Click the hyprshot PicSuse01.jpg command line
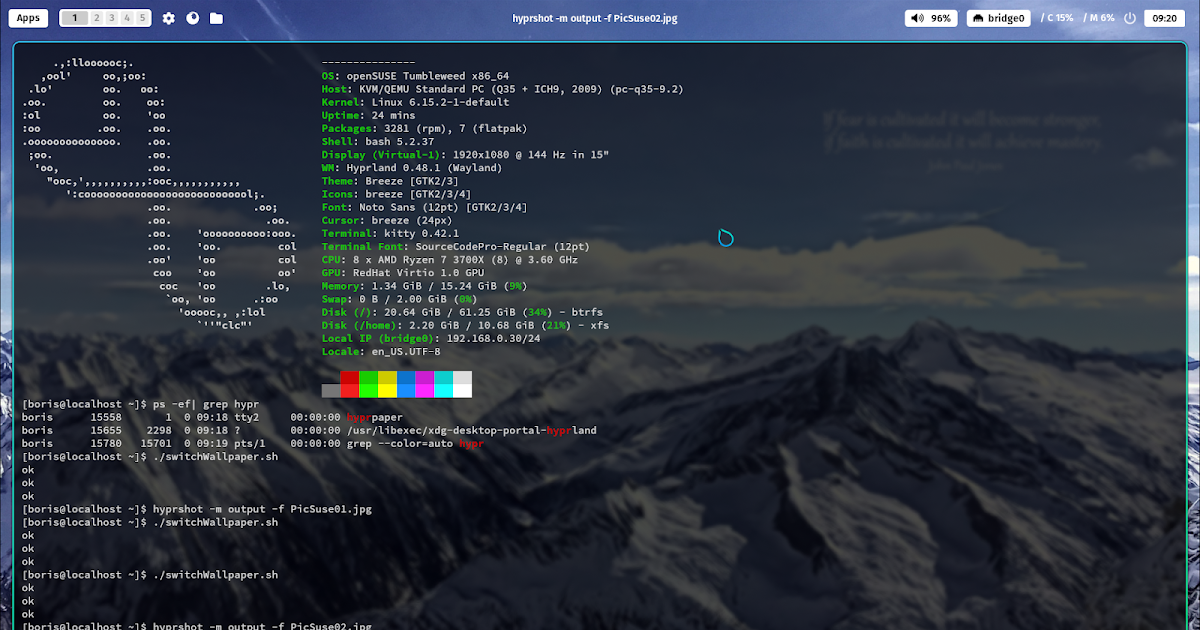Screen dimensions: 1200x630 pyautogui.click(x=262, y=509)
